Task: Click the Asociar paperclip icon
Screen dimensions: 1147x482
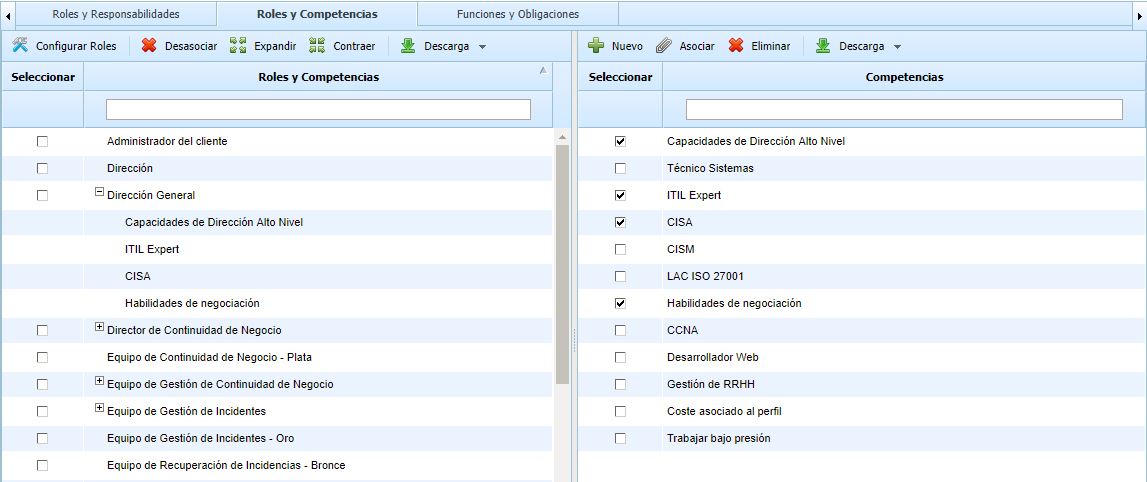Action: point(664,46)
